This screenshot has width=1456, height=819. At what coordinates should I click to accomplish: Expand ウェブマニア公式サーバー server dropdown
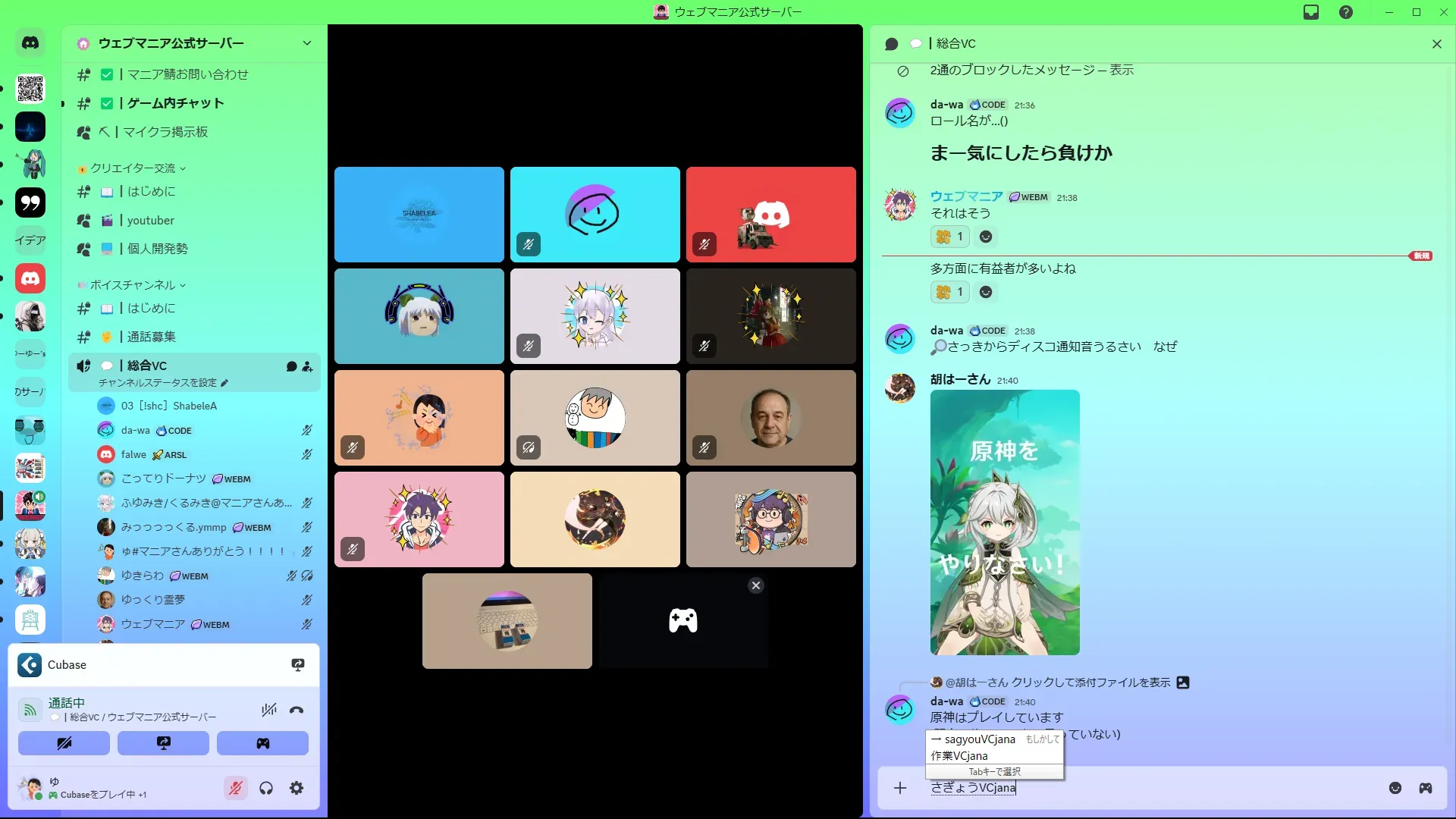point(307,43)
